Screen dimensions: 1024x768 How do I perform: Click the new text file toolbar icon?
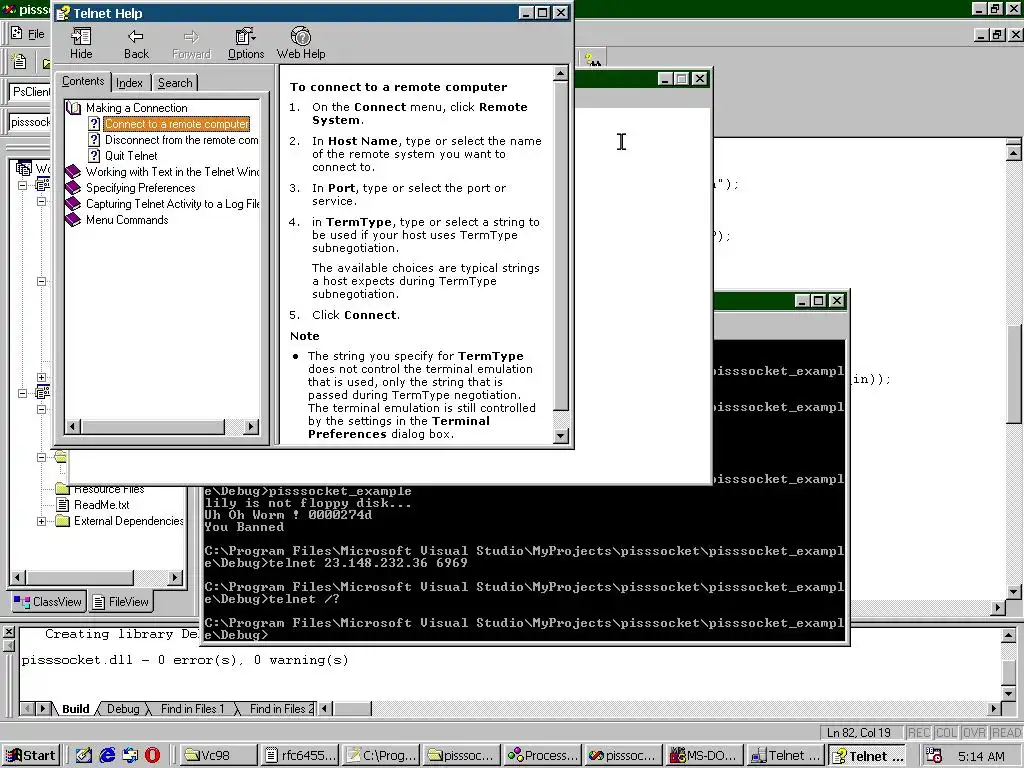click(20, 62)
